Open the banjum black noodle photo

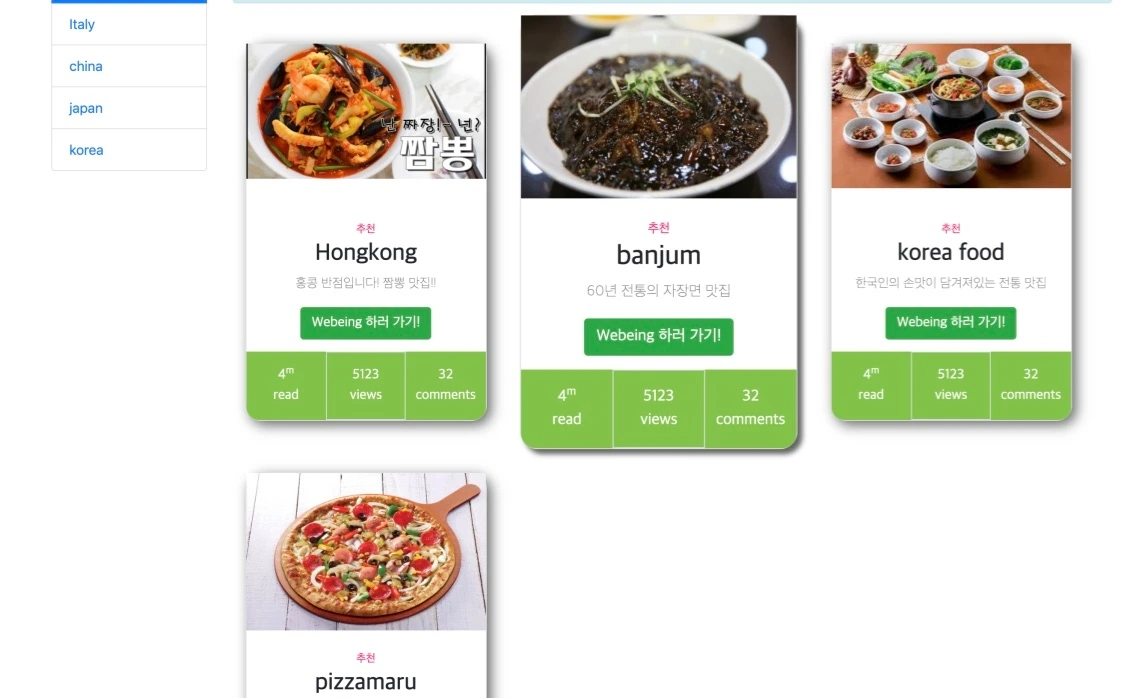click(659, 106)
